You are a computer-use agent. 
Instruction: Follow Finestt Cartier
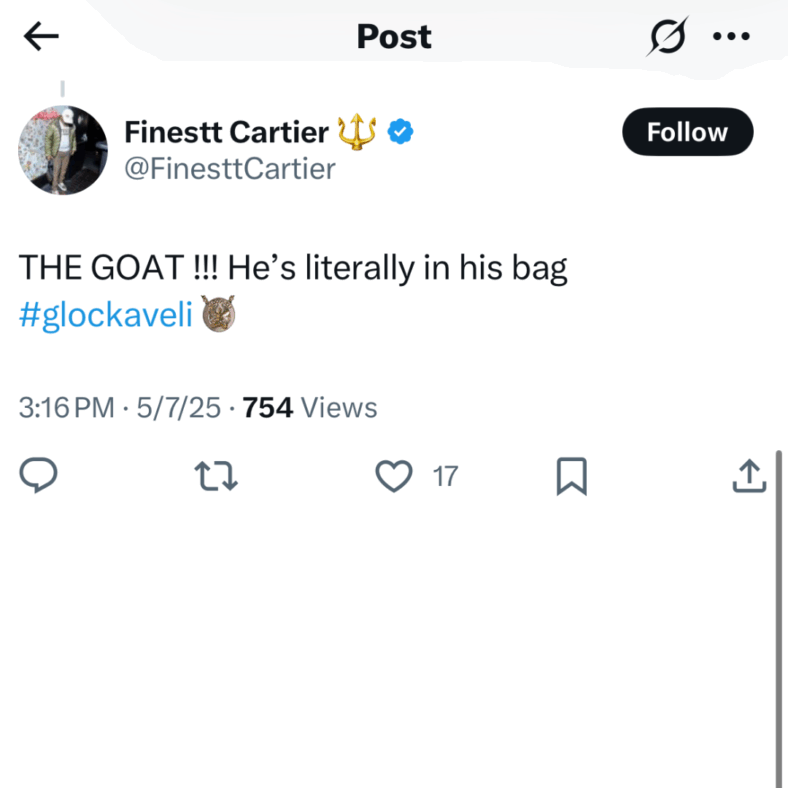tap(687, 132)
